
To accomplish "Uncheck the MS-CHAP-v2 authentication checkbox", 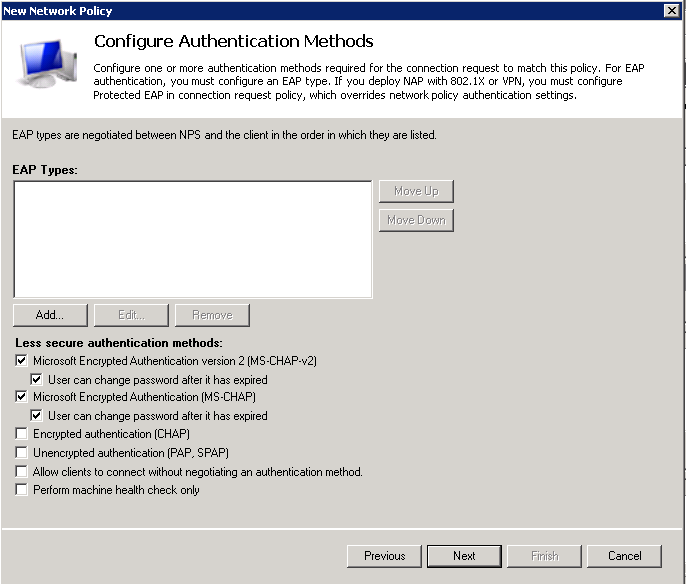I will tap(21, 360).
